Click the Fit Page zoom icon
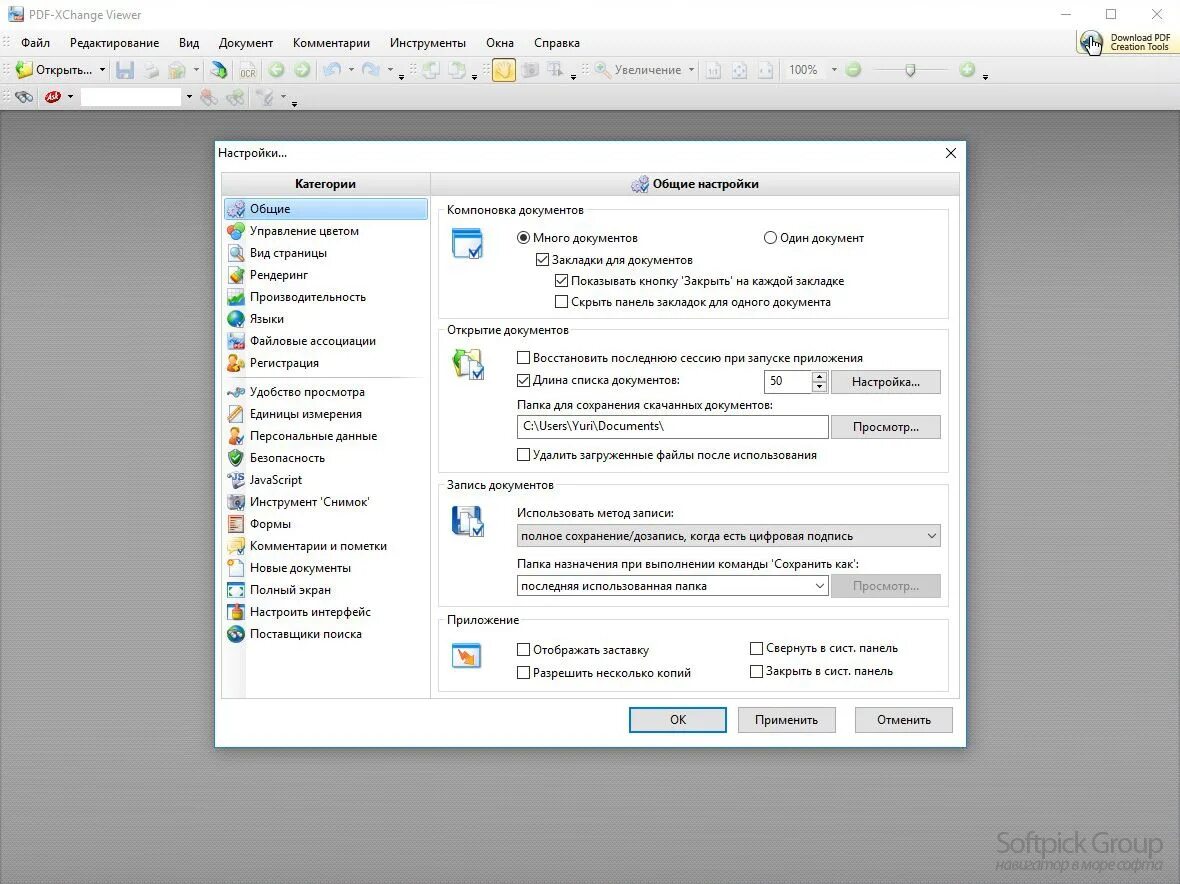This screenshot has width=1180, height=884. [739, 70]
